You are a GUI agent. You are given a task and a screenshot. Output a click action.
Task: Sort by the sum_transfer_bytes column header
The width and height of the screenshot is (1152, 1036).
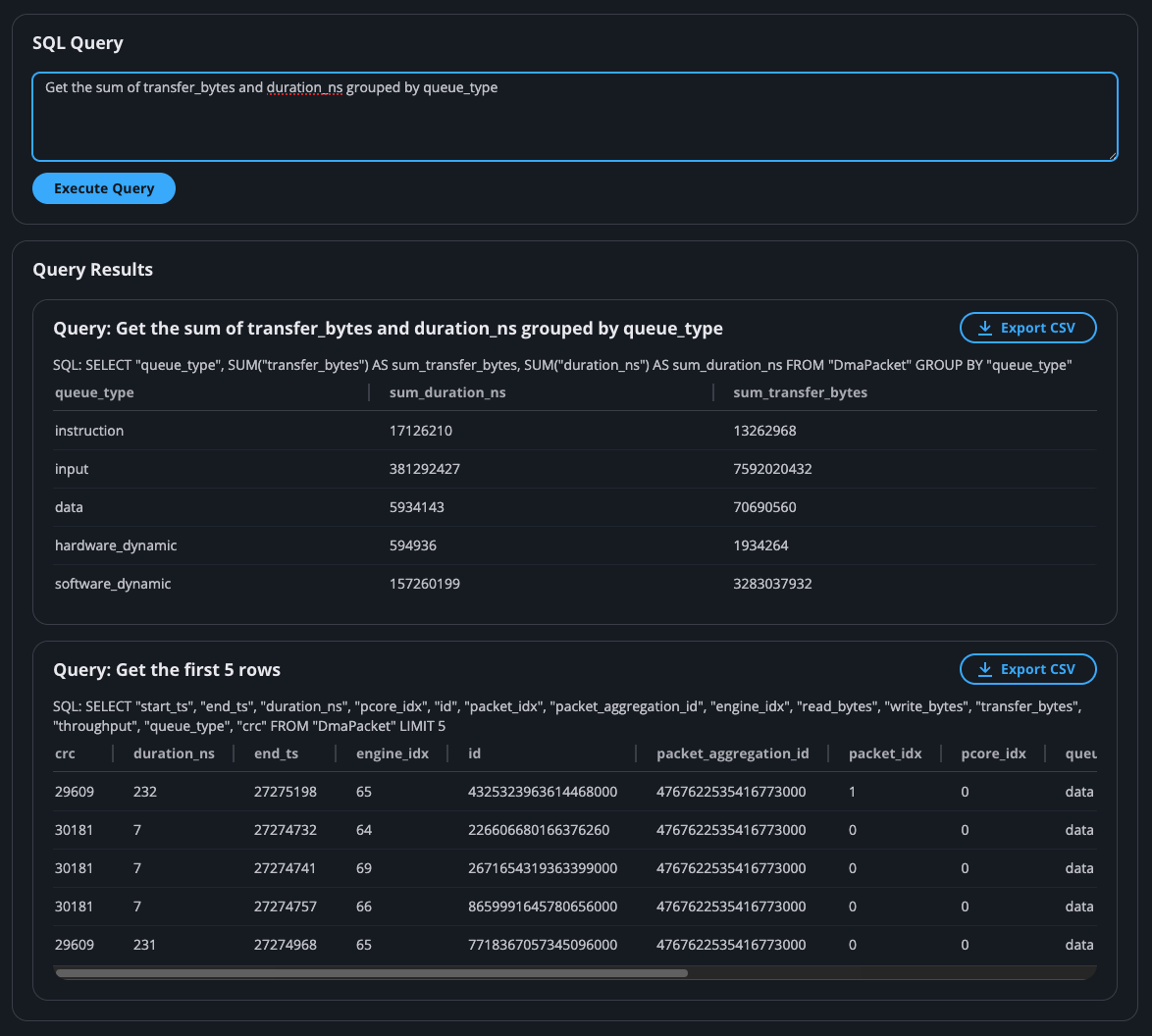click(x=800, y=392)
